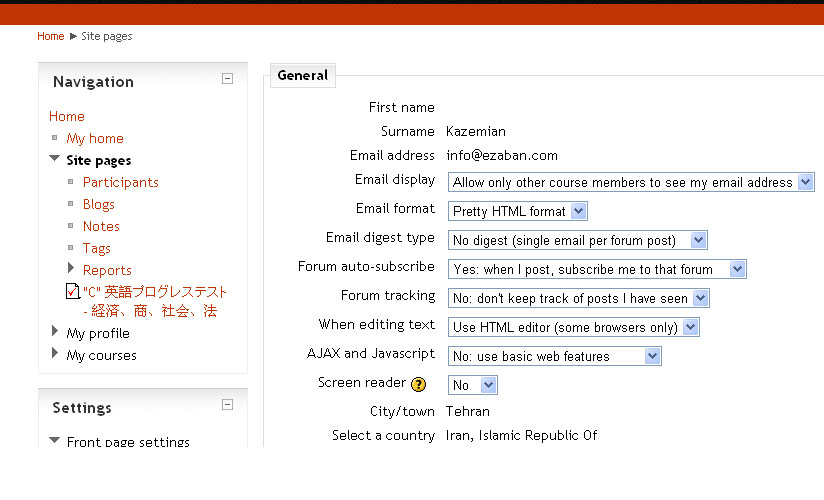This screenshot has height=500, width=824.
Task: Open the Email display dropdown
Action: coord(631,182)
